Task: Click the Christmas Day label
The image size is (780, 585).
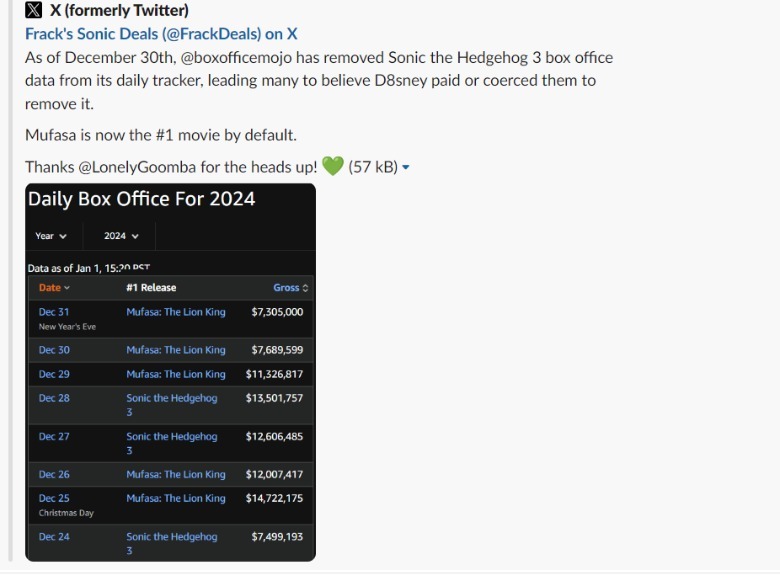Action: pyautogui.click(x=66, y=513)
